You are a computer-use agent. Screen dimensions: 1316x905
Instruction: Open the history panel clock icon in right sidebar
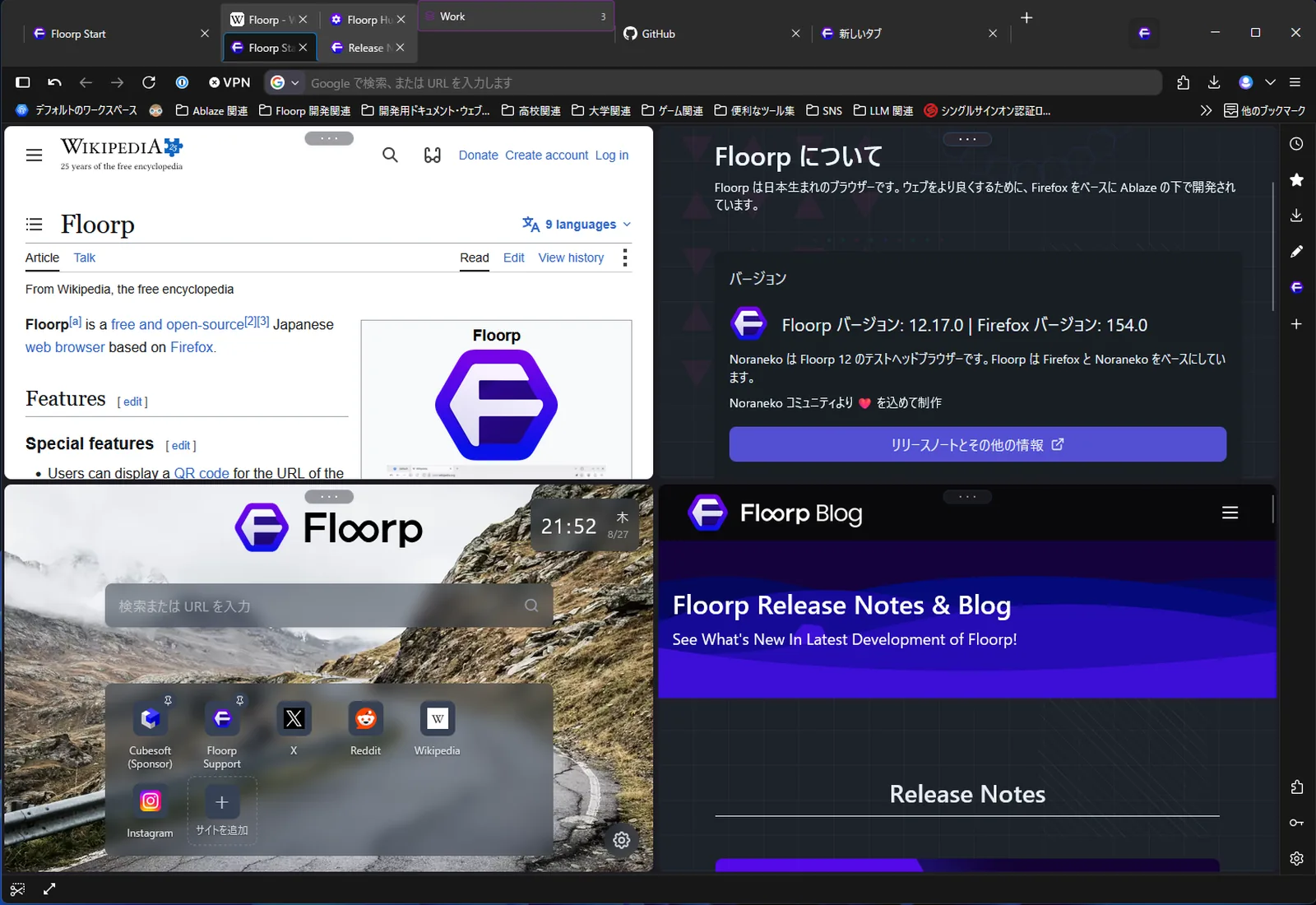(x=1296, y=144)
